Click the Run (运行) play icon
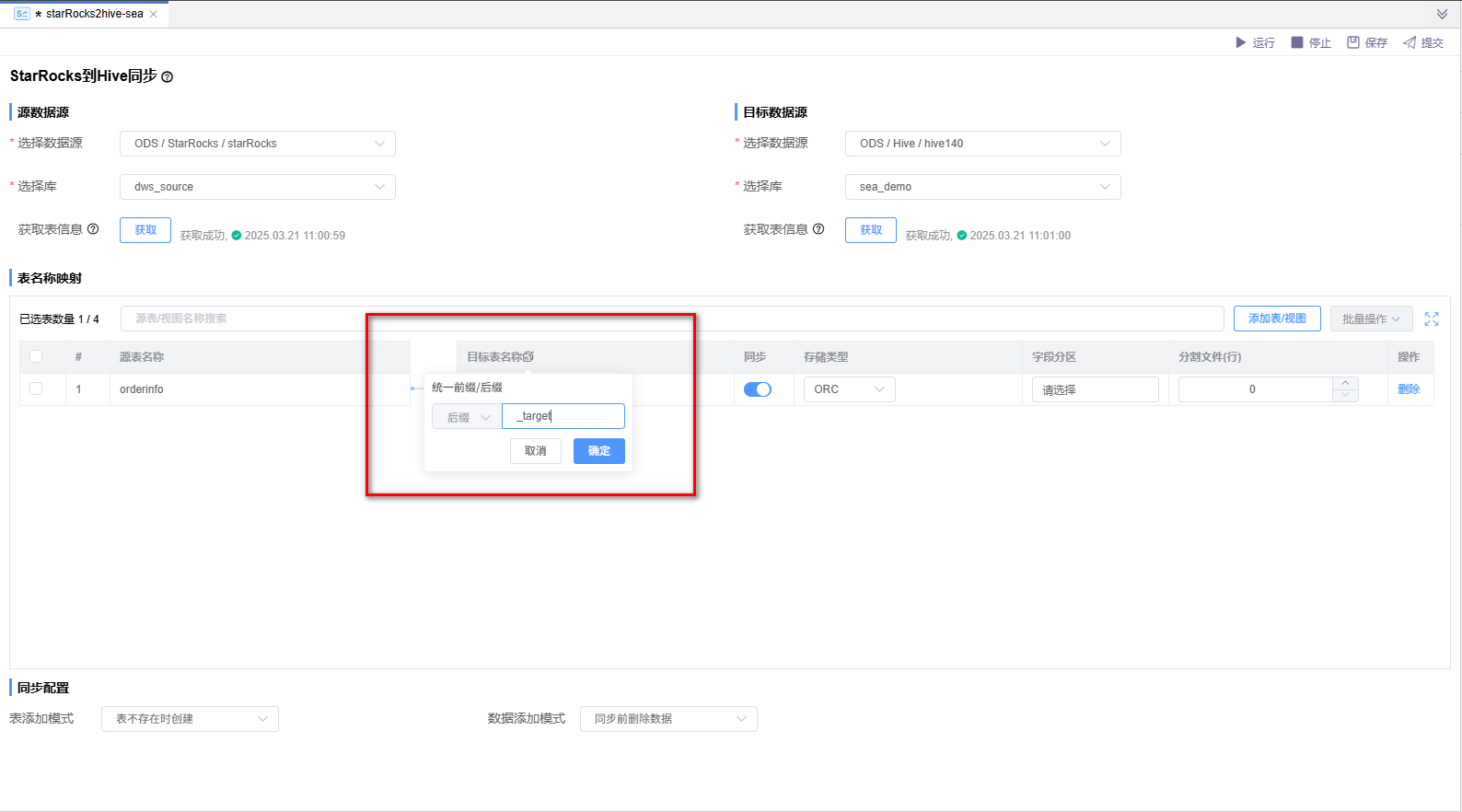The height and width of the screenshot is (812, 1462). click(x=1240, y=42)
